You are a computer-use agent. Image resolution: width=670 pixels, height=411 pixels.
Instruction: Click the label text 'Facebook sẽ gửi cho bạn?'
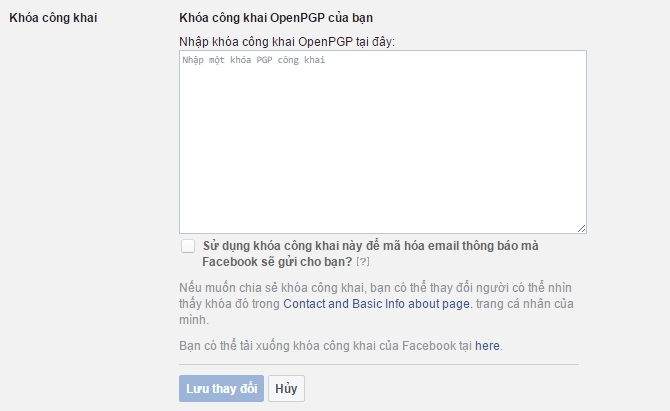tap(277, 262)
